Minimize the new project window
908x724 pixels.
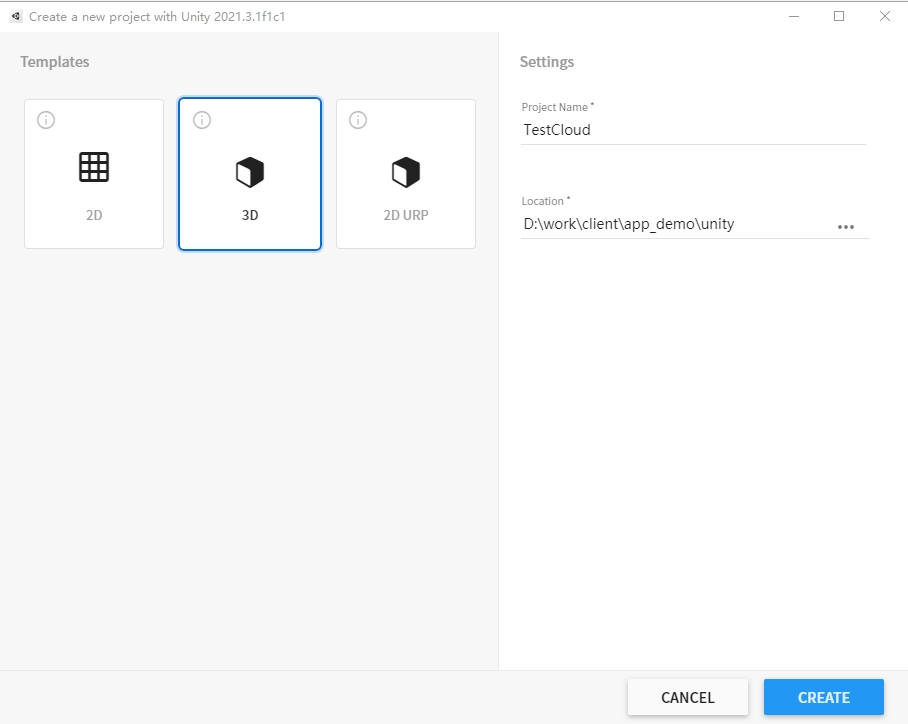794,16
